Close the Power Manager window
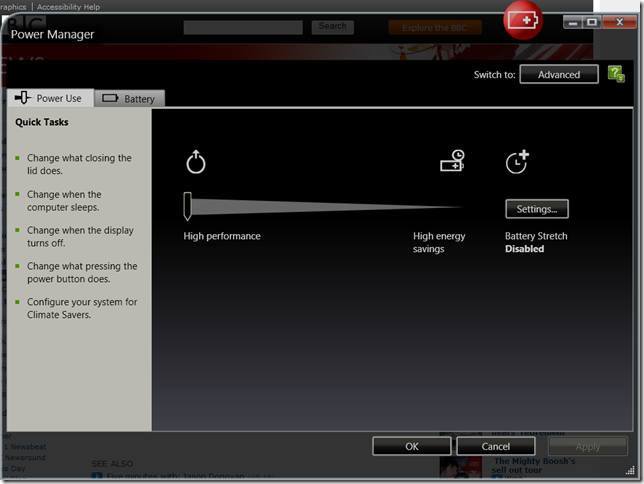This screenshot has height=484, width=644. pyautogui.click(x=619, y=22)
